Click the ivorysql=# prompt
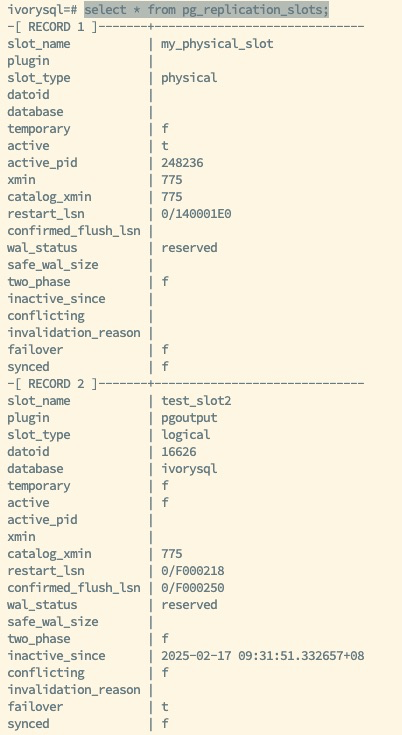Viewport: 402px width, 735px height. 42,9
